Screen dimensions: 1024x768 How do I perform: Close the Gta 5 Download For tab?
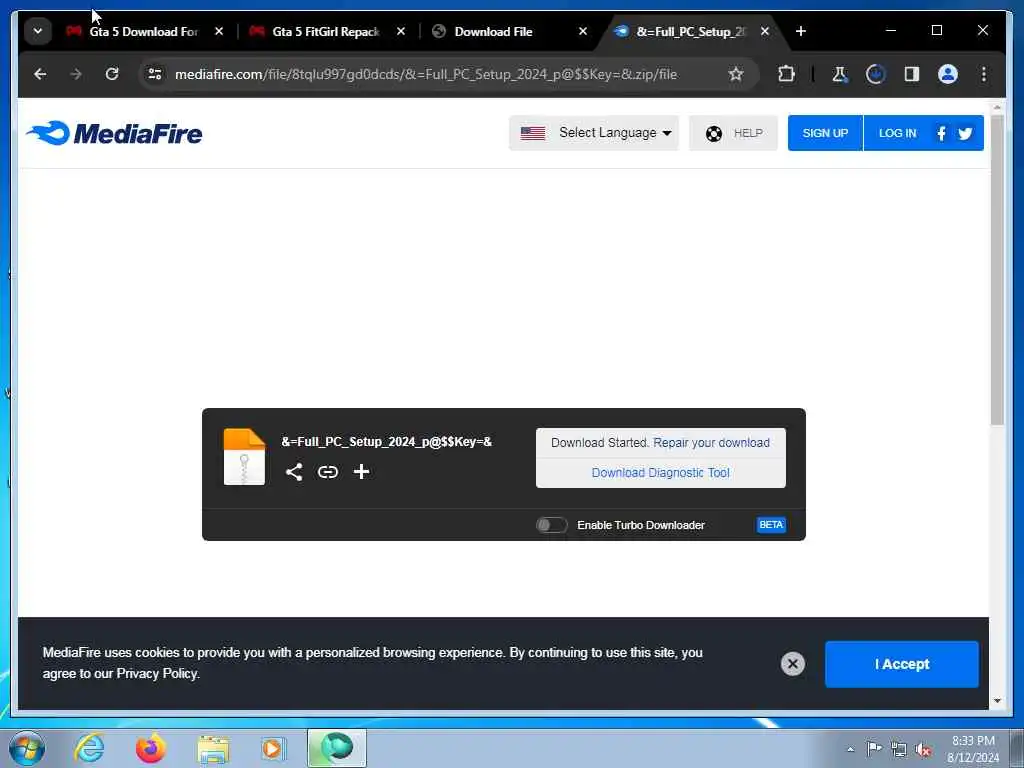coord(219,31)
